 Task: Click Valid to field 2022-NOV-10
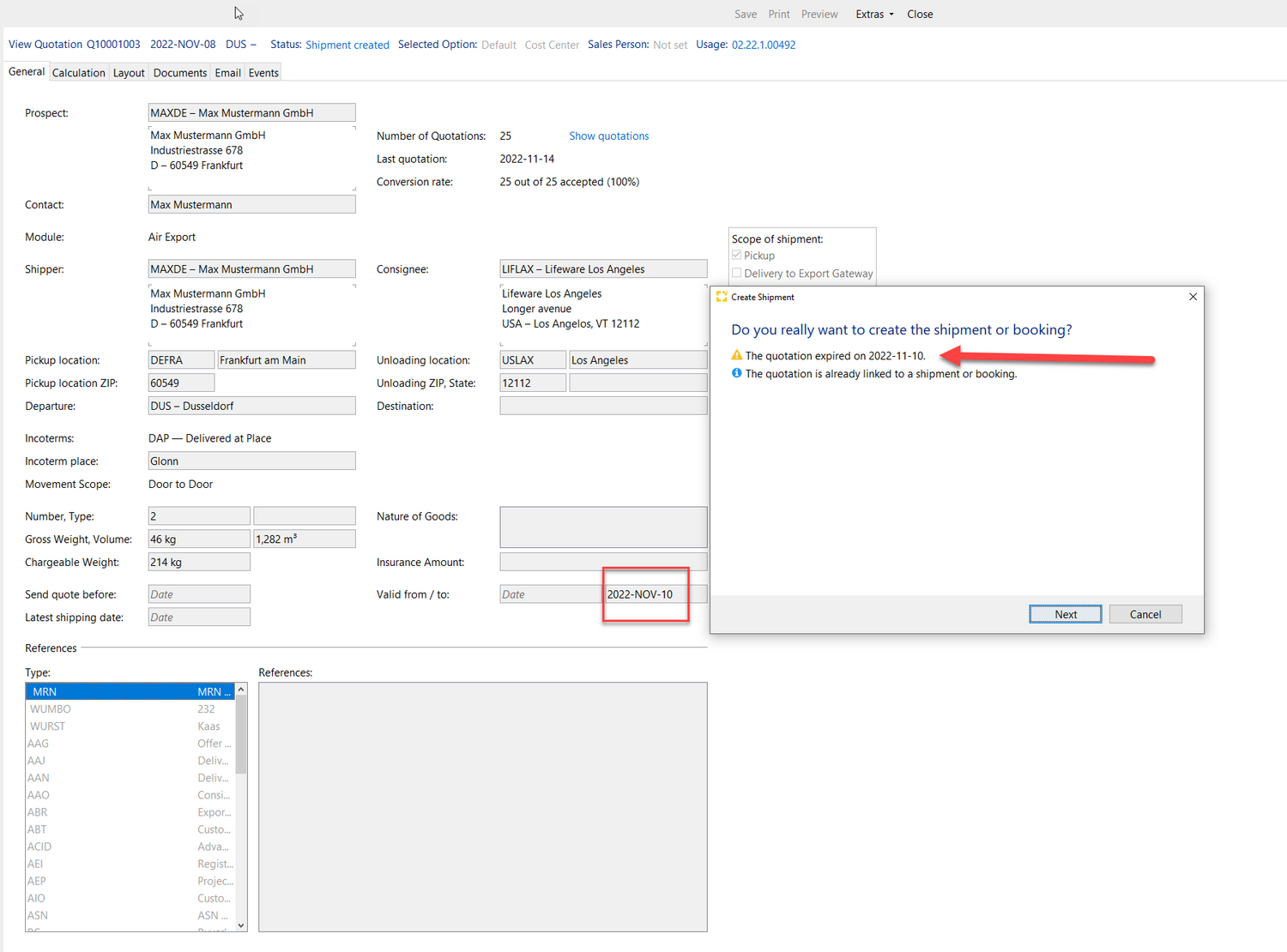[x=656, y=593]
